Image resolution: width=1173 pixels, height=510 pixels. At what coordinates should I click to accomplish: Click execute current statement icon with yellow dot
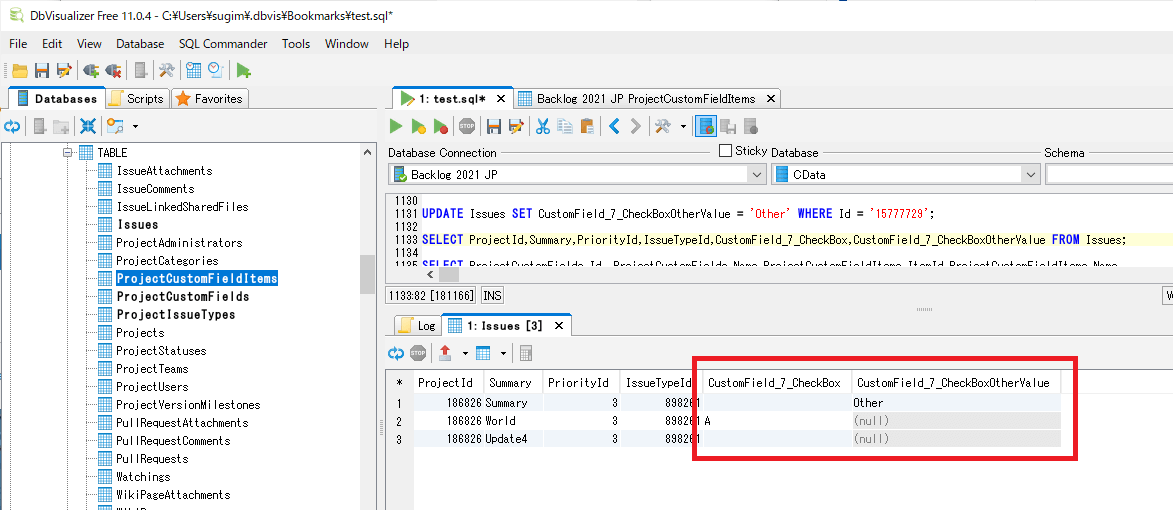pos(419,126)
